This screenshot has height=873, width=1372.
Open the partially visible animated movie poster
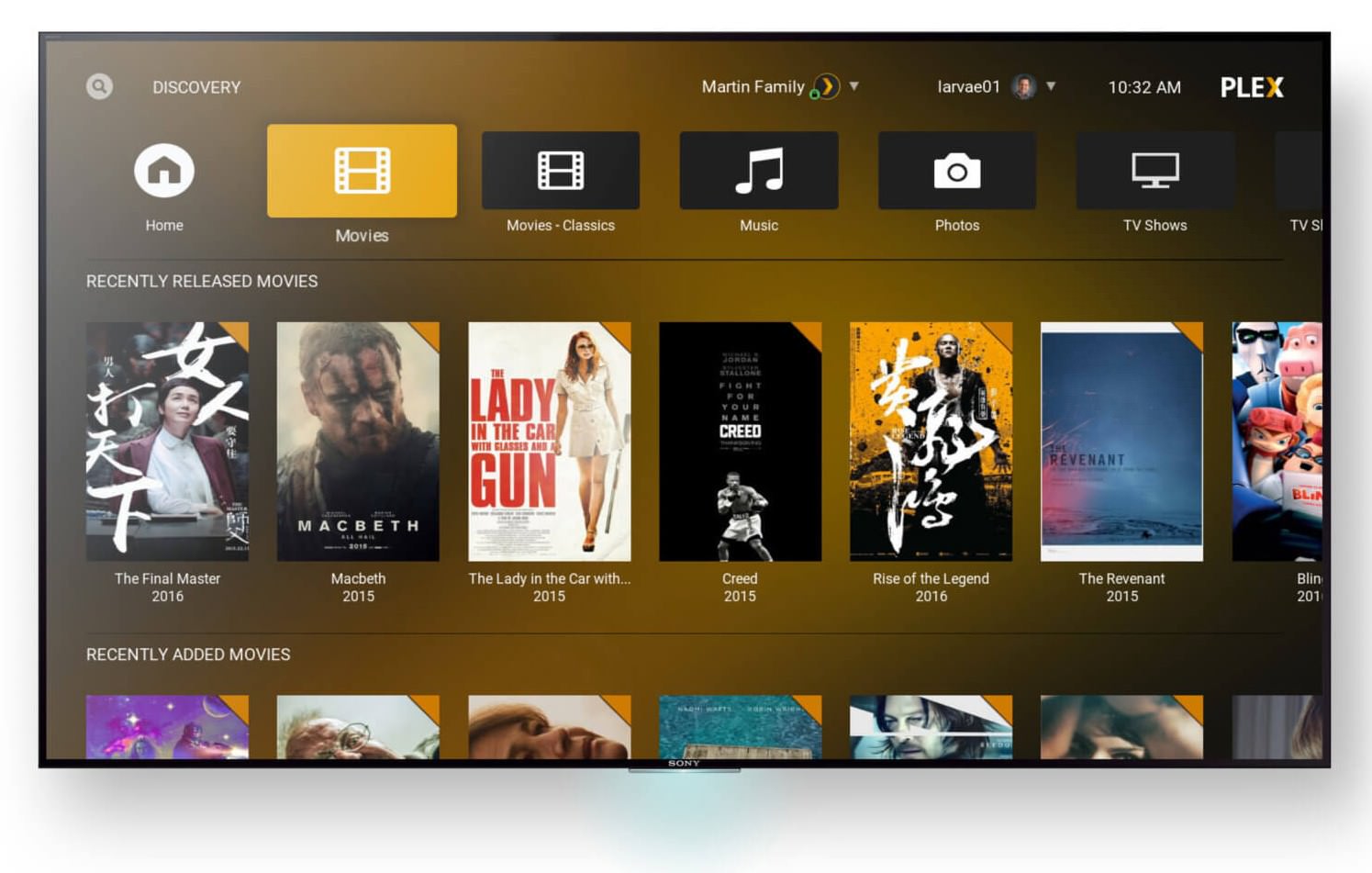pos(1277,442)
